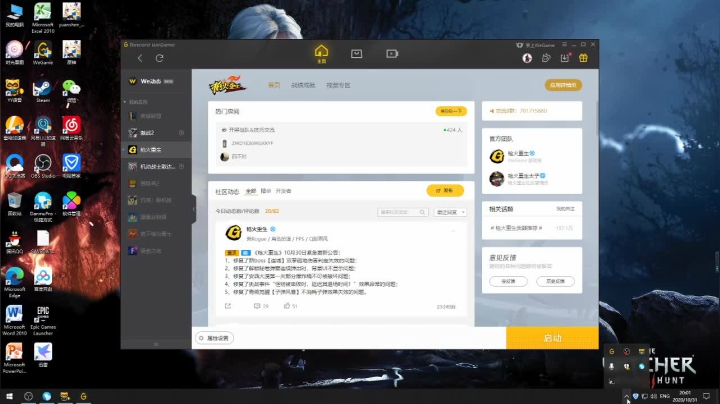Open the related topic hashtag link
Screen dimensions: 720x404
point(516,228)
